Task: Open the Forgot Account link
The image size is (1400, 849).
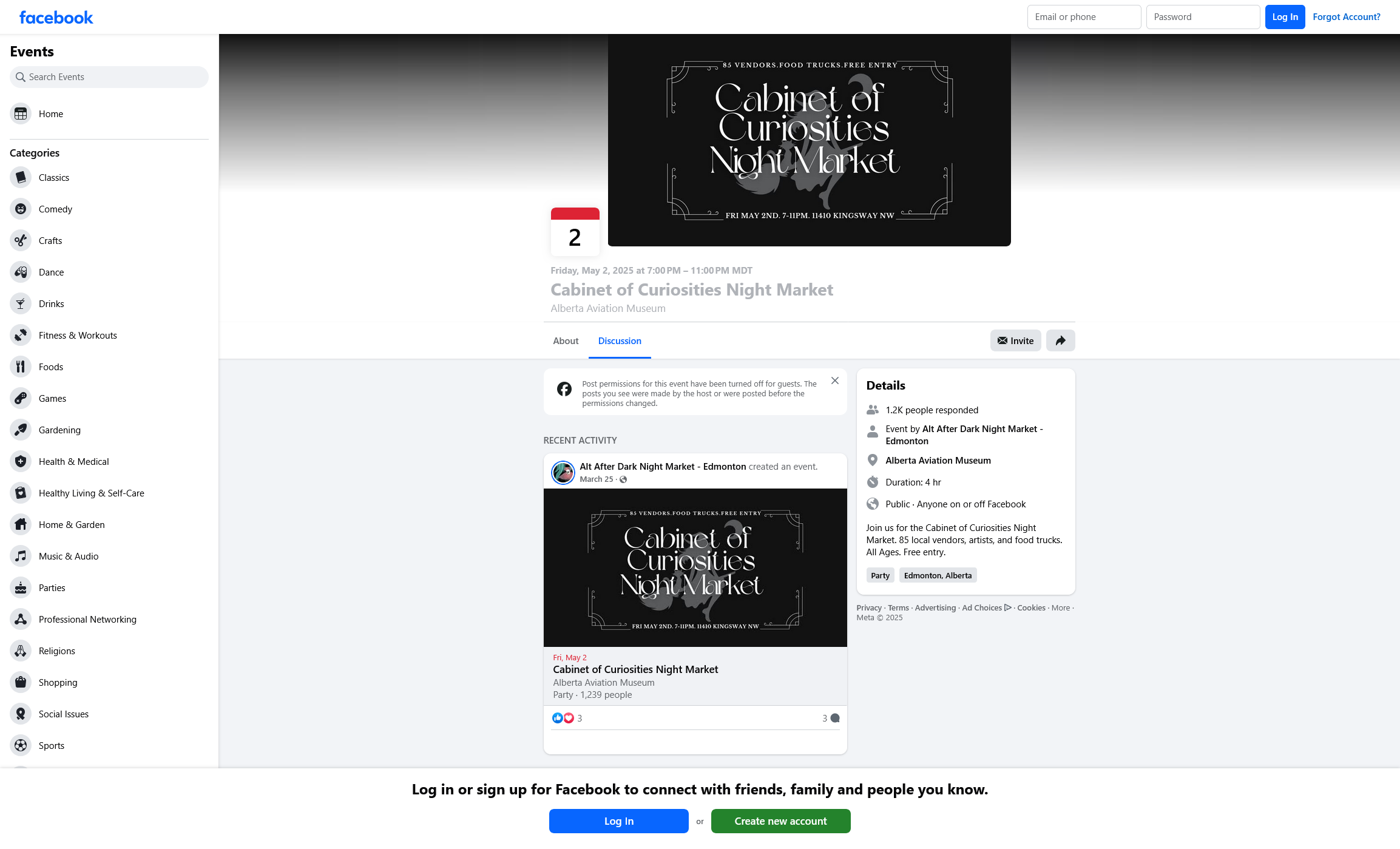Action: [x=1346, y=17]
